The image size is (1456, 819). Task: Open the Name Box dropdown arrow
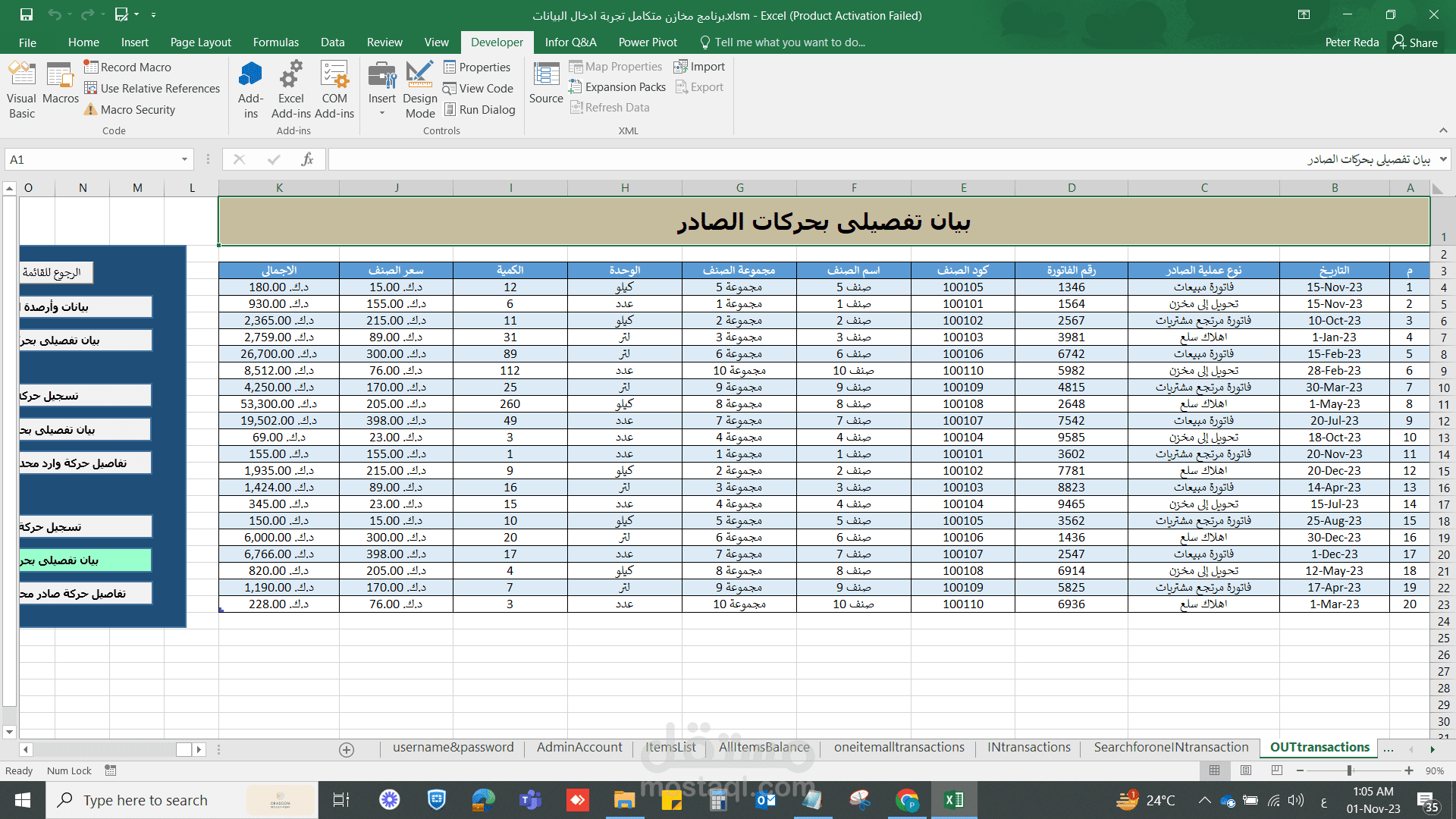[x=184, y=159]
